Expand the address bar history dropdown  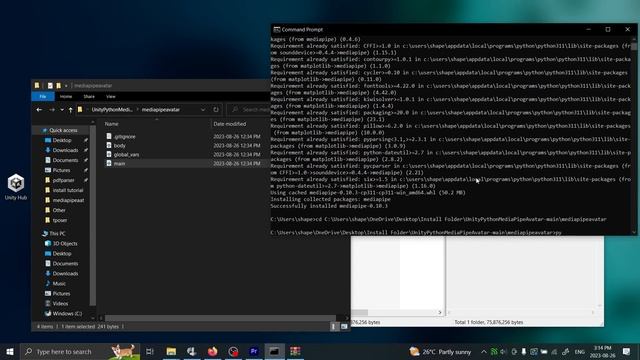203,110
